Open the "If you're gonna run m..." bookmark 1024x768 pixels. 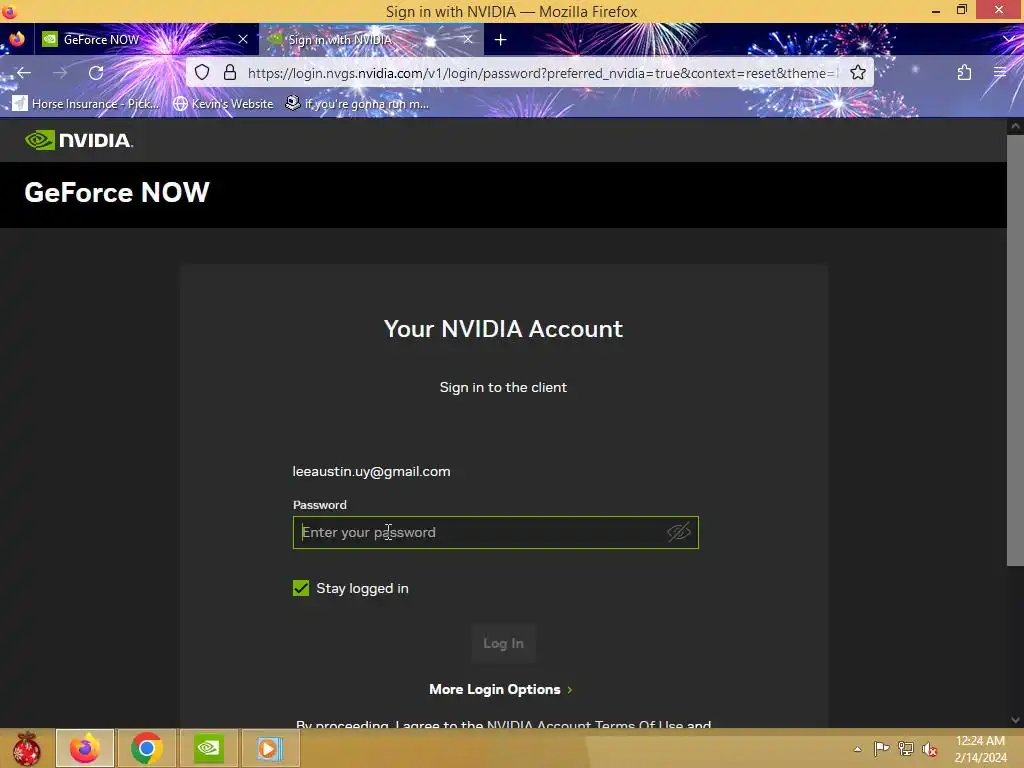coord(357,103)
